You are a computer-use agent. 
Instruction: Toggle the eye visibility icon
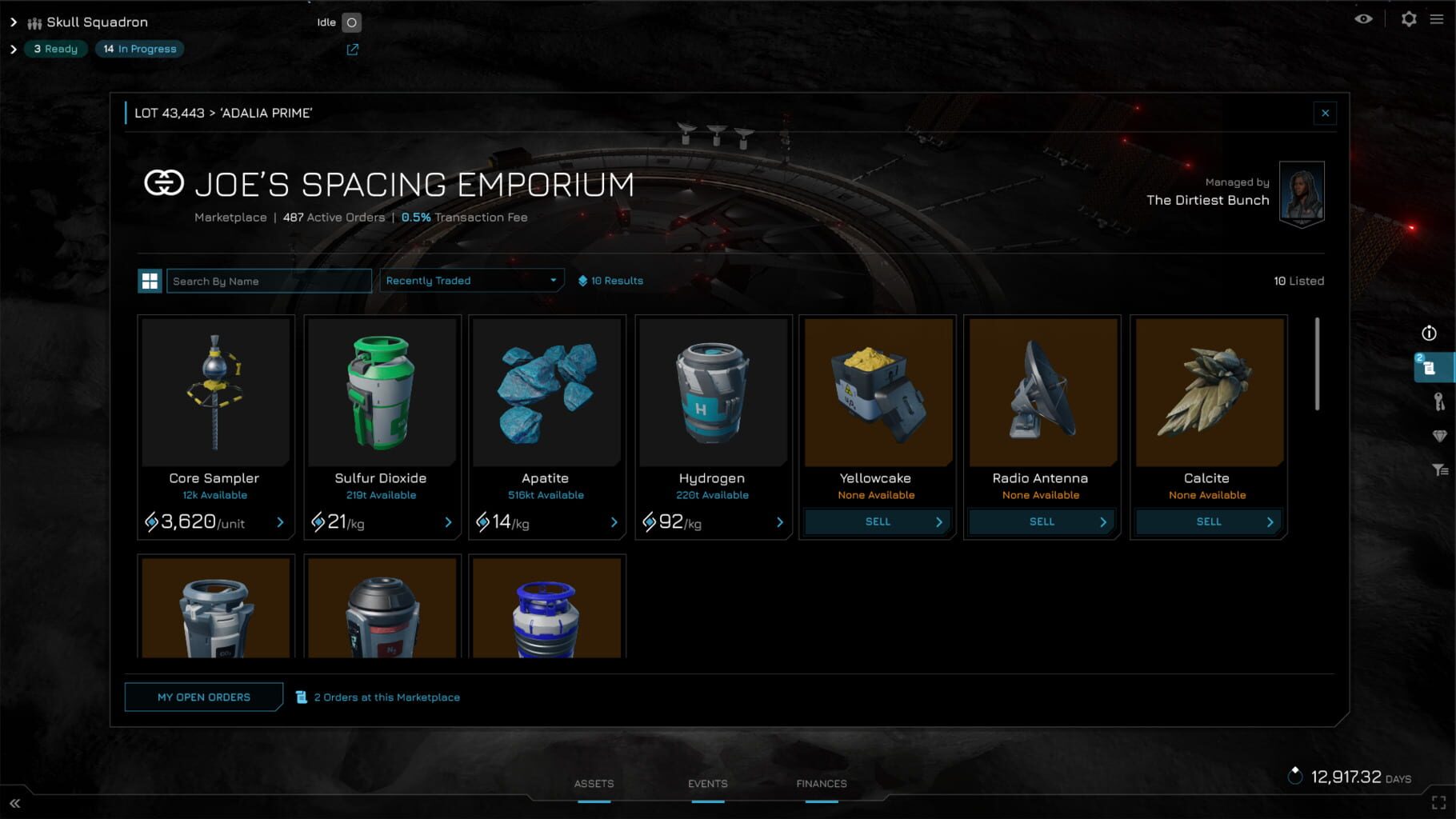(x=1364, y=19)
